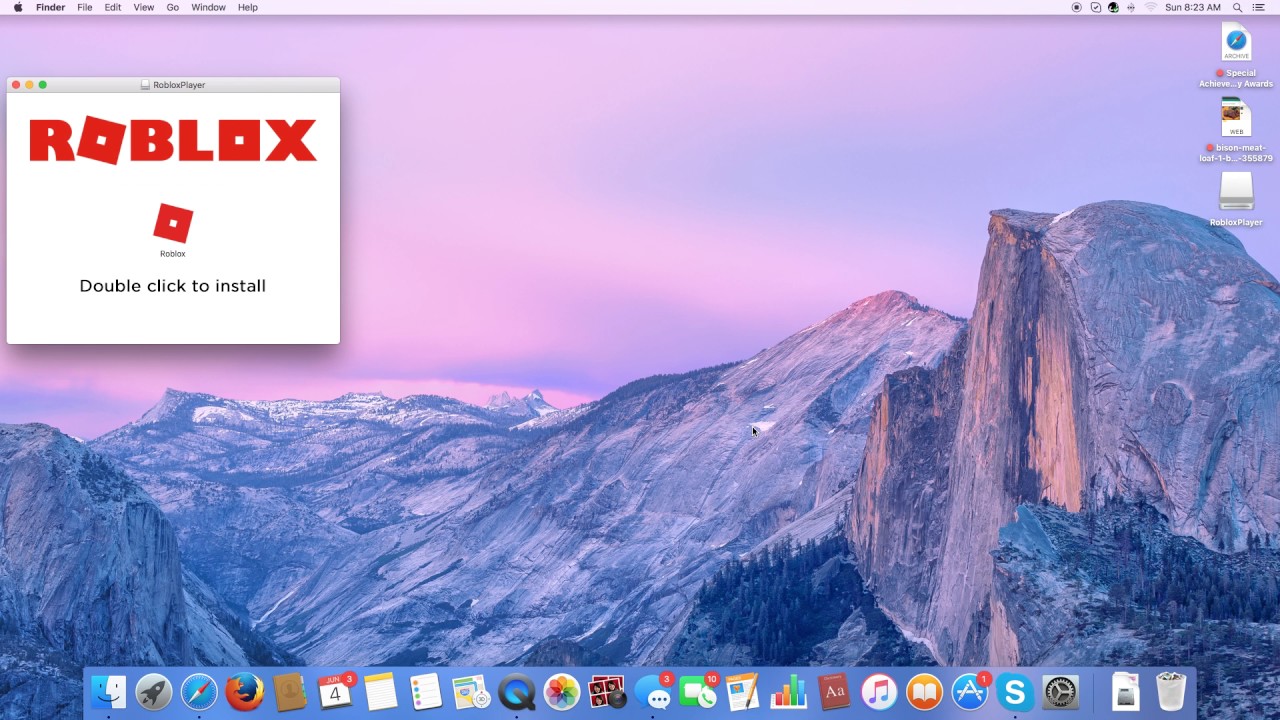
Task: Click the date and time in the menu bar
Action: (x=1193, y=7)
